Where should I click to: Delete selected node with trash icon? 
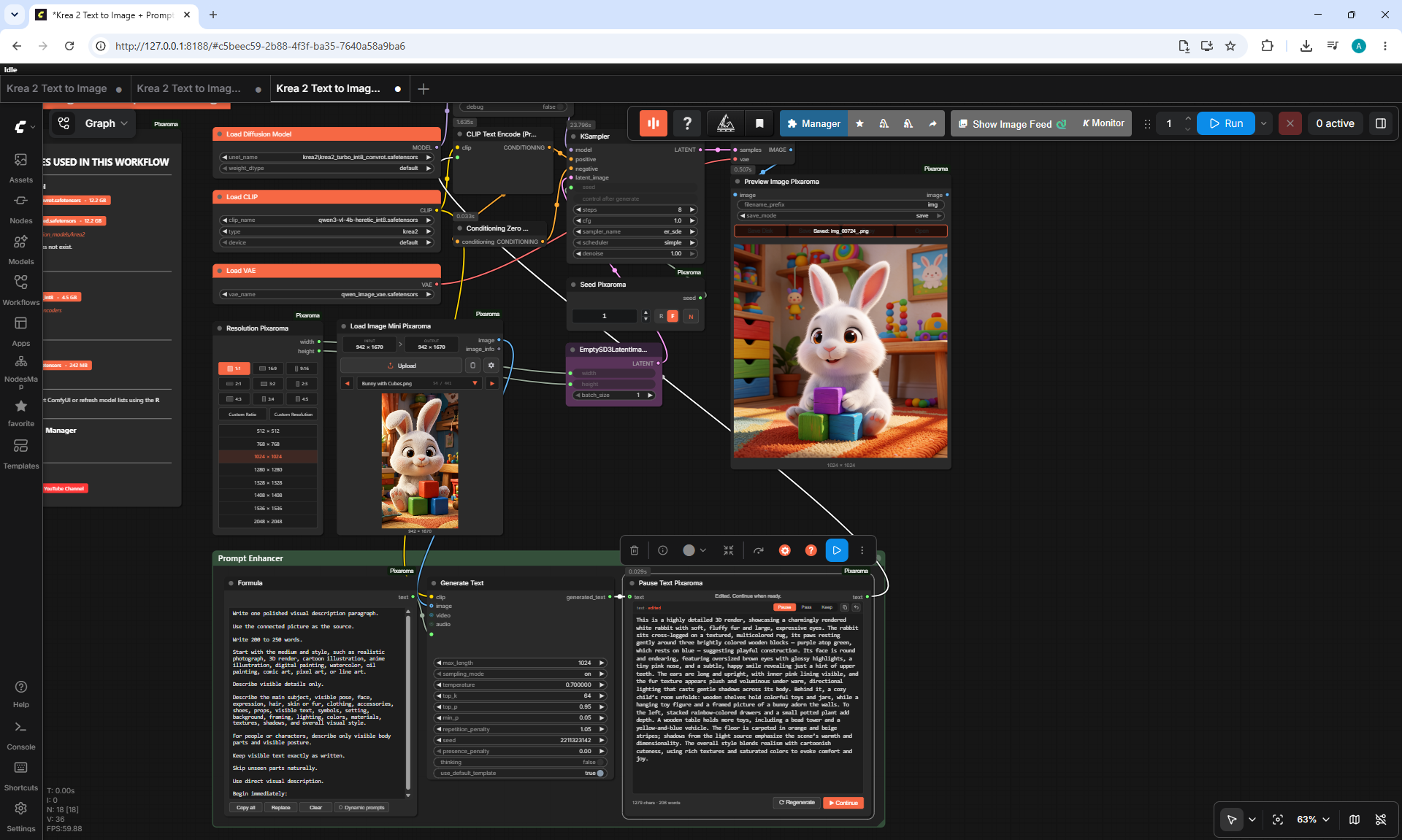click(x=635, y=550)
